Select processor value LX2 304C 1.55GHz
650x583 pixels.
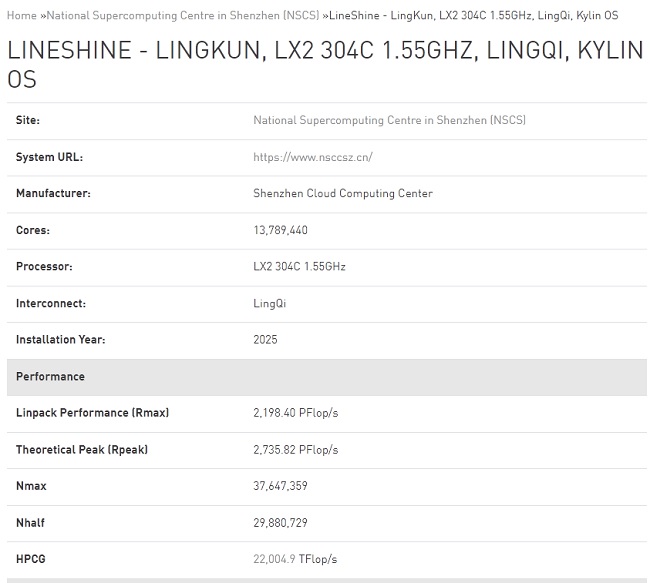click(x=299, y=267)
